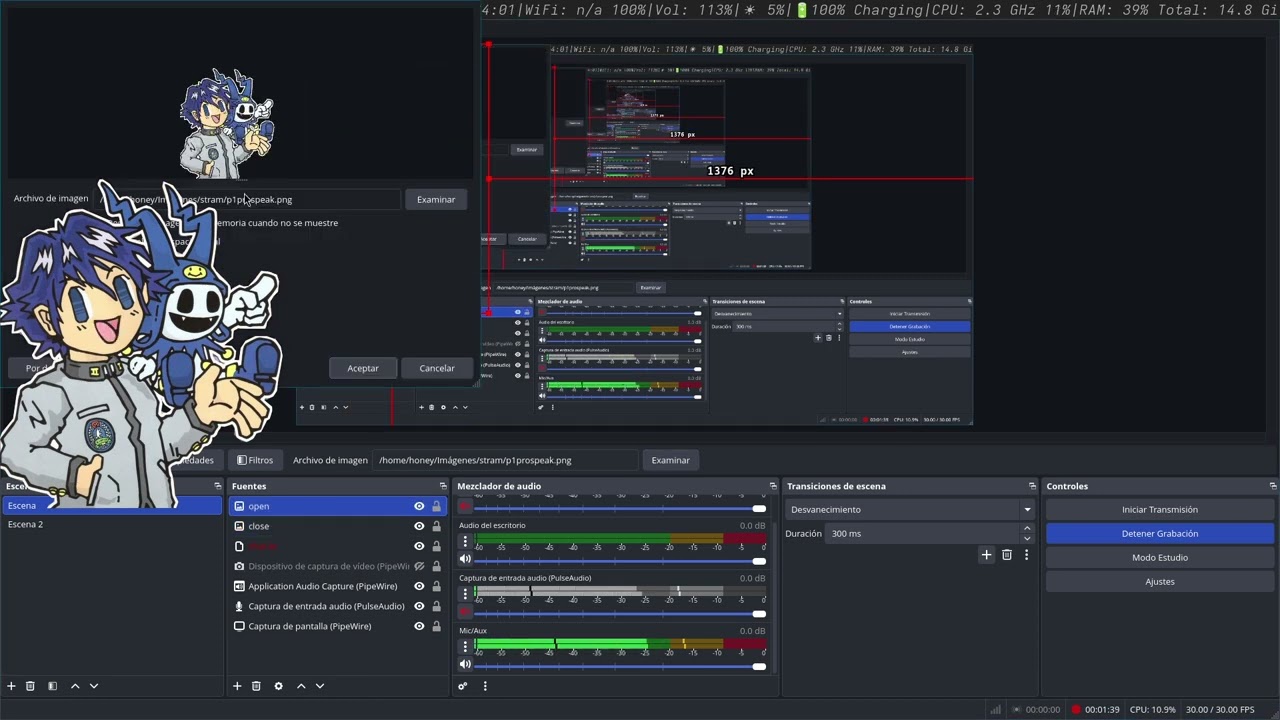This screenshot has height=720, width=1280.
Task: Add a new source in the Fuentes panel
Action: 237,686
